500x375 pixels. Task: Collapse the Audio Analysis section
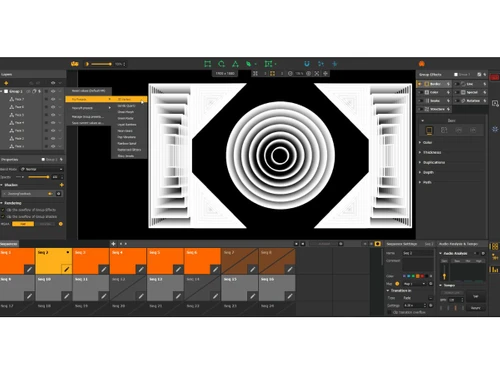[x=440, y=253]
